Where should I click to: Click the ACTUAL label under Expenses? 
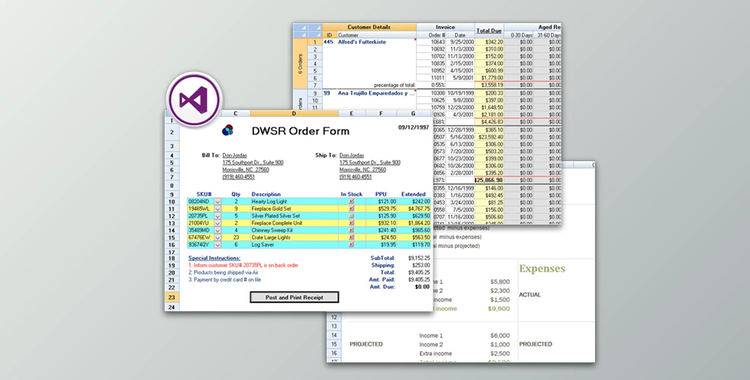(530, 295)
